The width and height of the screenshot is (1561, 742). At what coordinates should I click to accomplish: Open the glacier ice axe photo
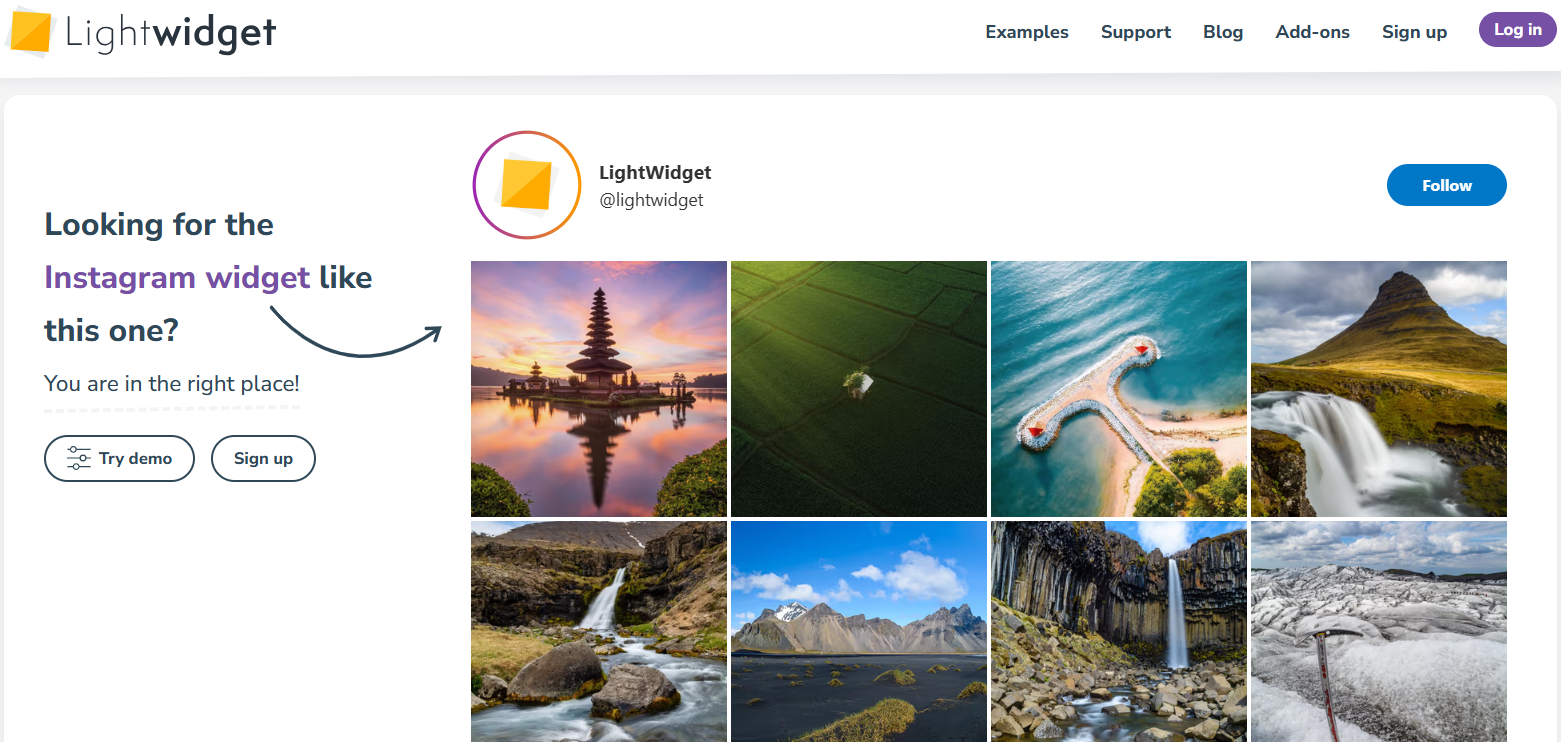coord(1378,630)
